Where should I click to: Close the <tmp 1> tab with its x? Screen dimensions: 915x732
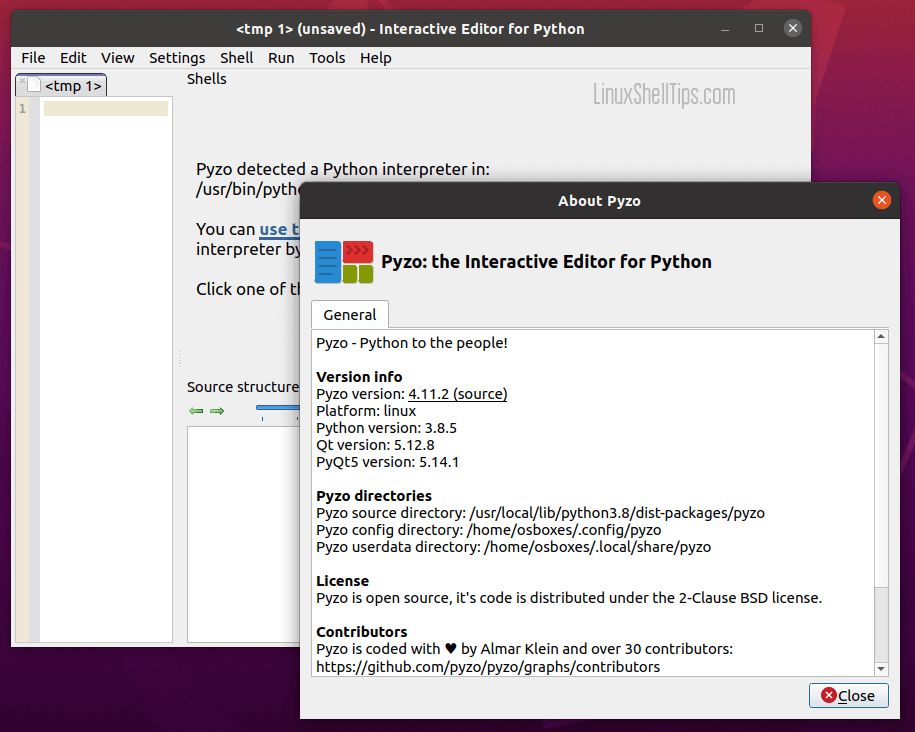22,81
